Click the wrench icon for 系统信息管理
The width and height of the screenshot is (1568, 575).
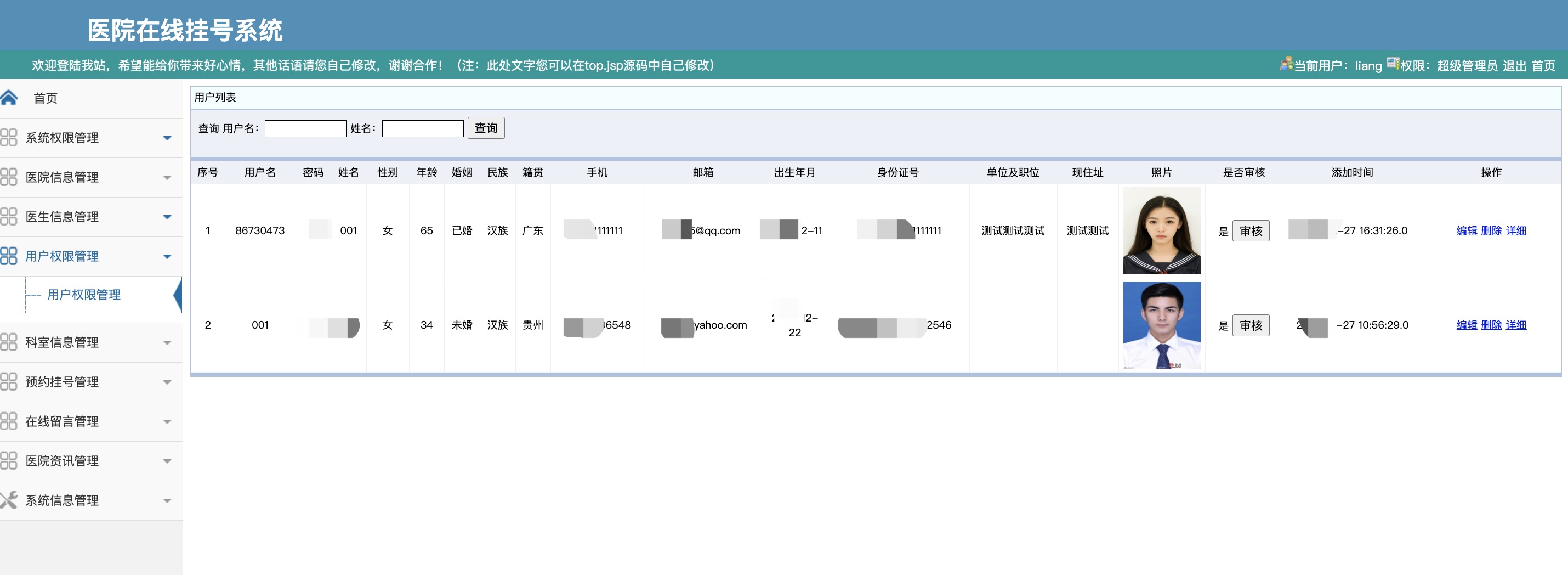click(x=9, y=500)
